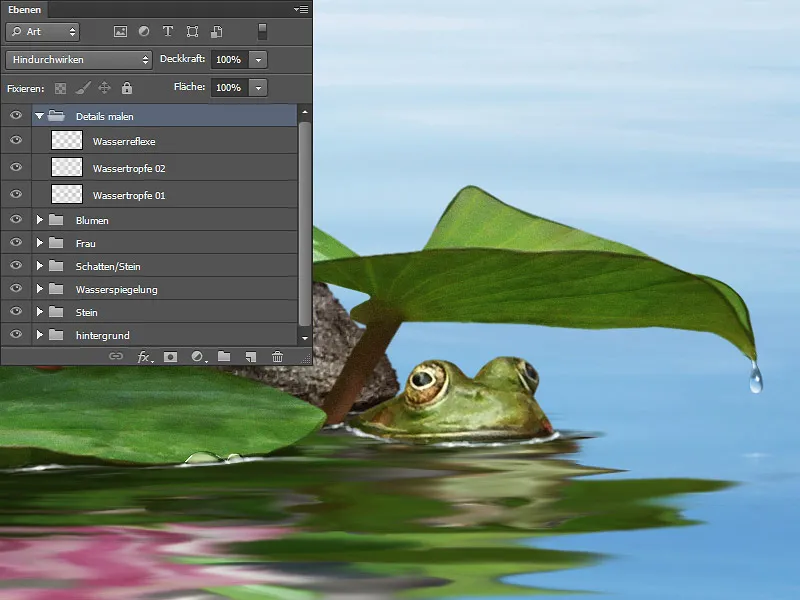800x600 pixels.
Task: Click the layers list scroll down arrow
Action: [305, 338]
